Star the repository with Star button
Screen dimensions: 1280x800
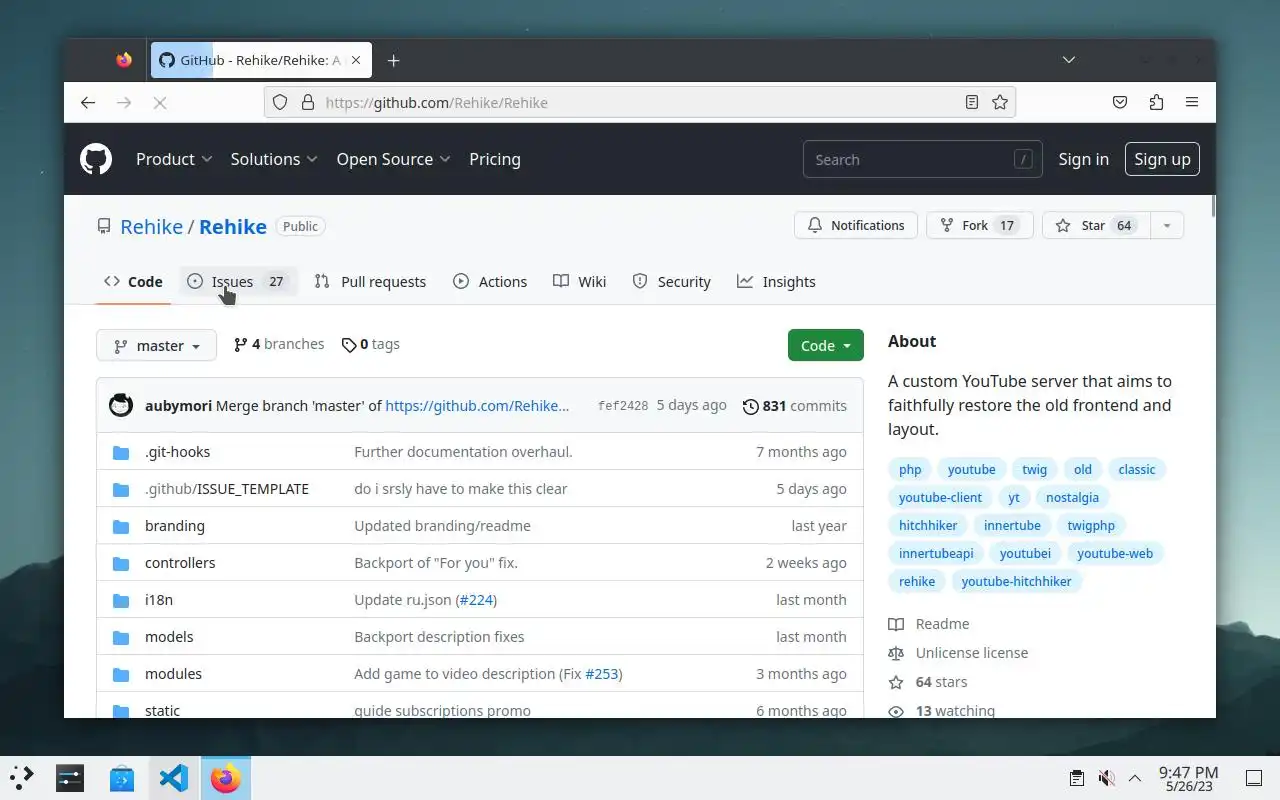tap(1096, 225)
